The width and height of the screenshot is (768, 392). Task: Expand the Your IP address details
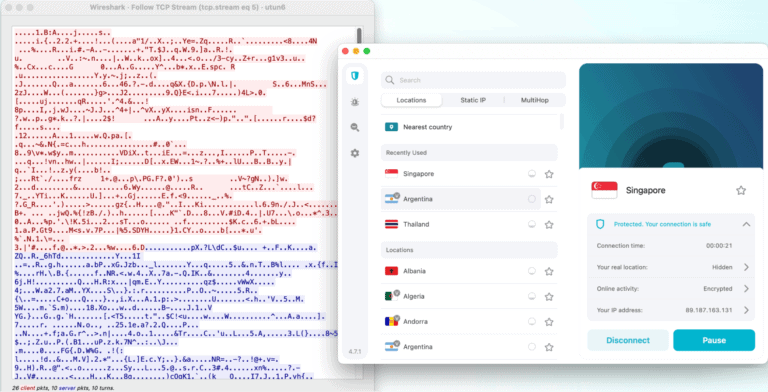click(746, 310)
